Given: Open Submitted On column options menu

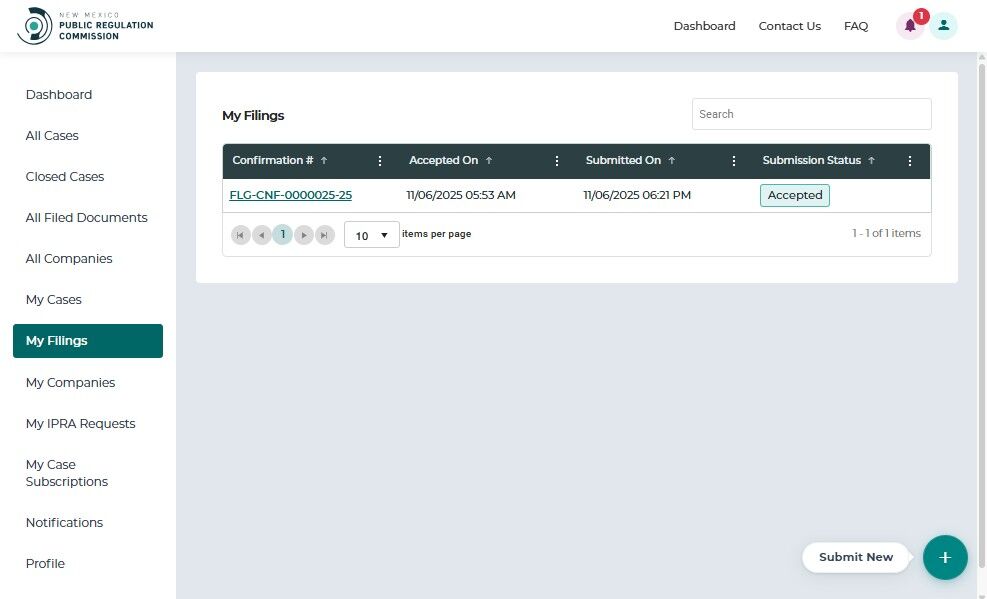Looking at the screenshot, I should click(x=733, y=161).
